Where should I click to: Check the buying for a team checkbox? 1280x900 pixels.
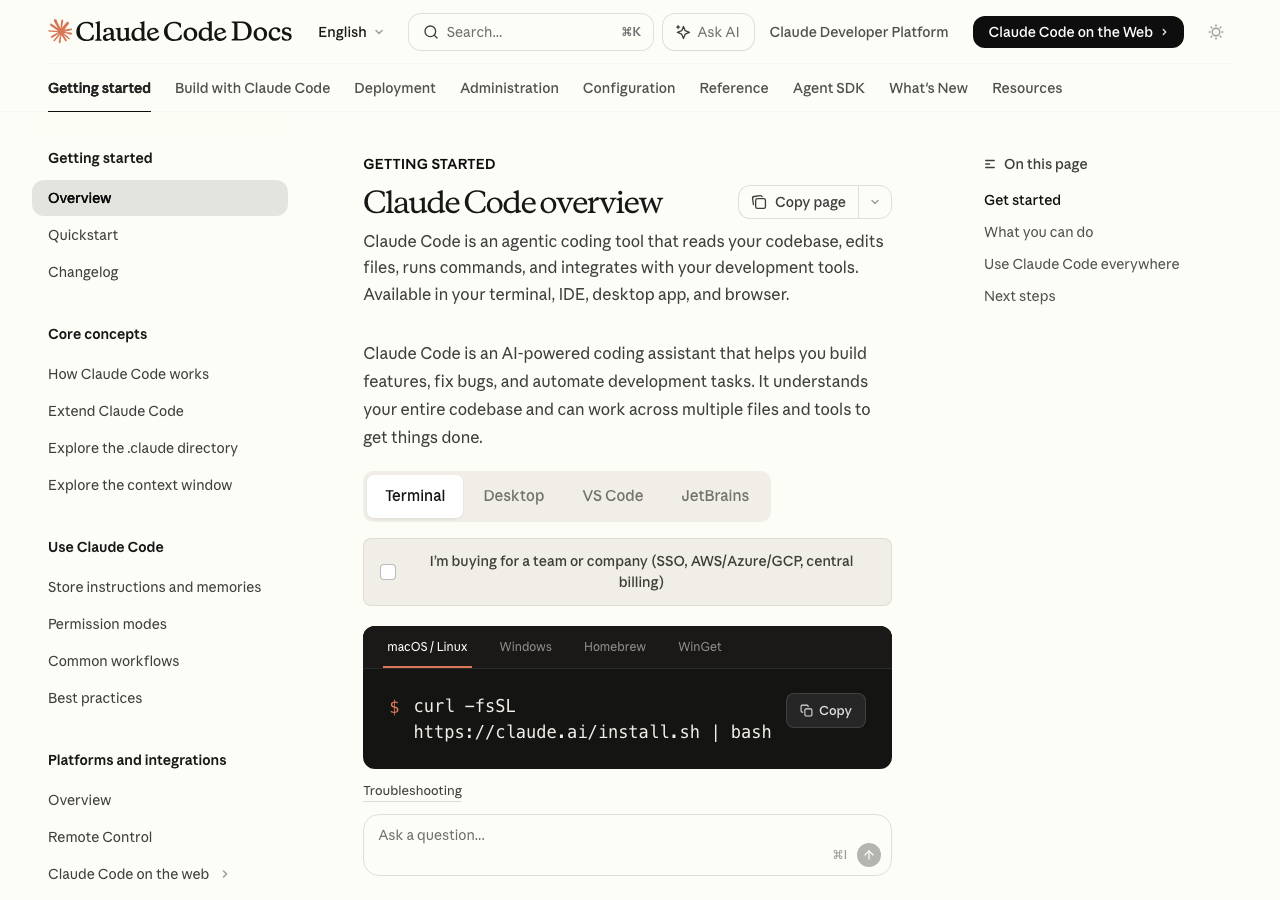point(388,572)
